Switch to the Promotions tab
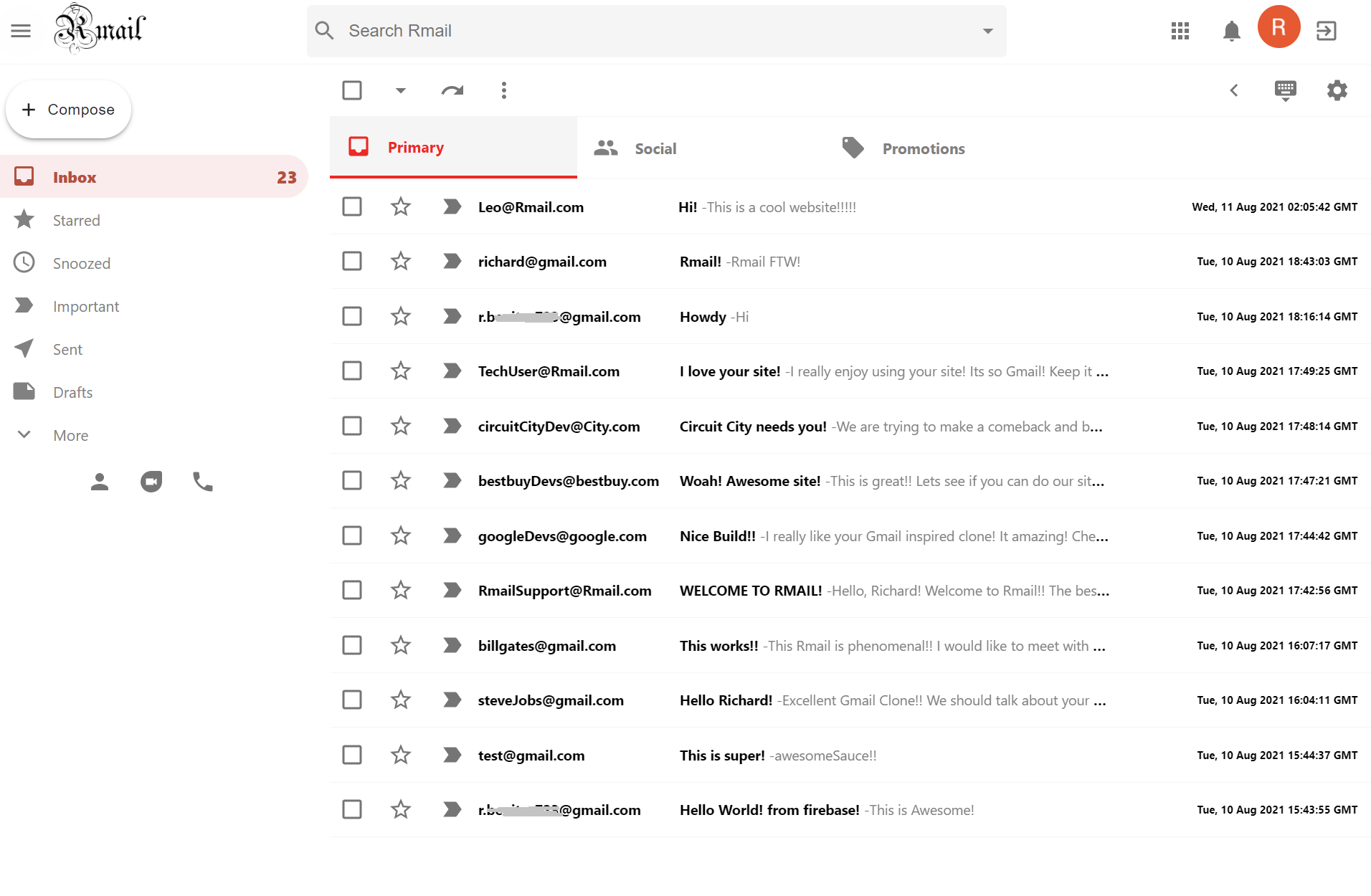 pos(924,148)
